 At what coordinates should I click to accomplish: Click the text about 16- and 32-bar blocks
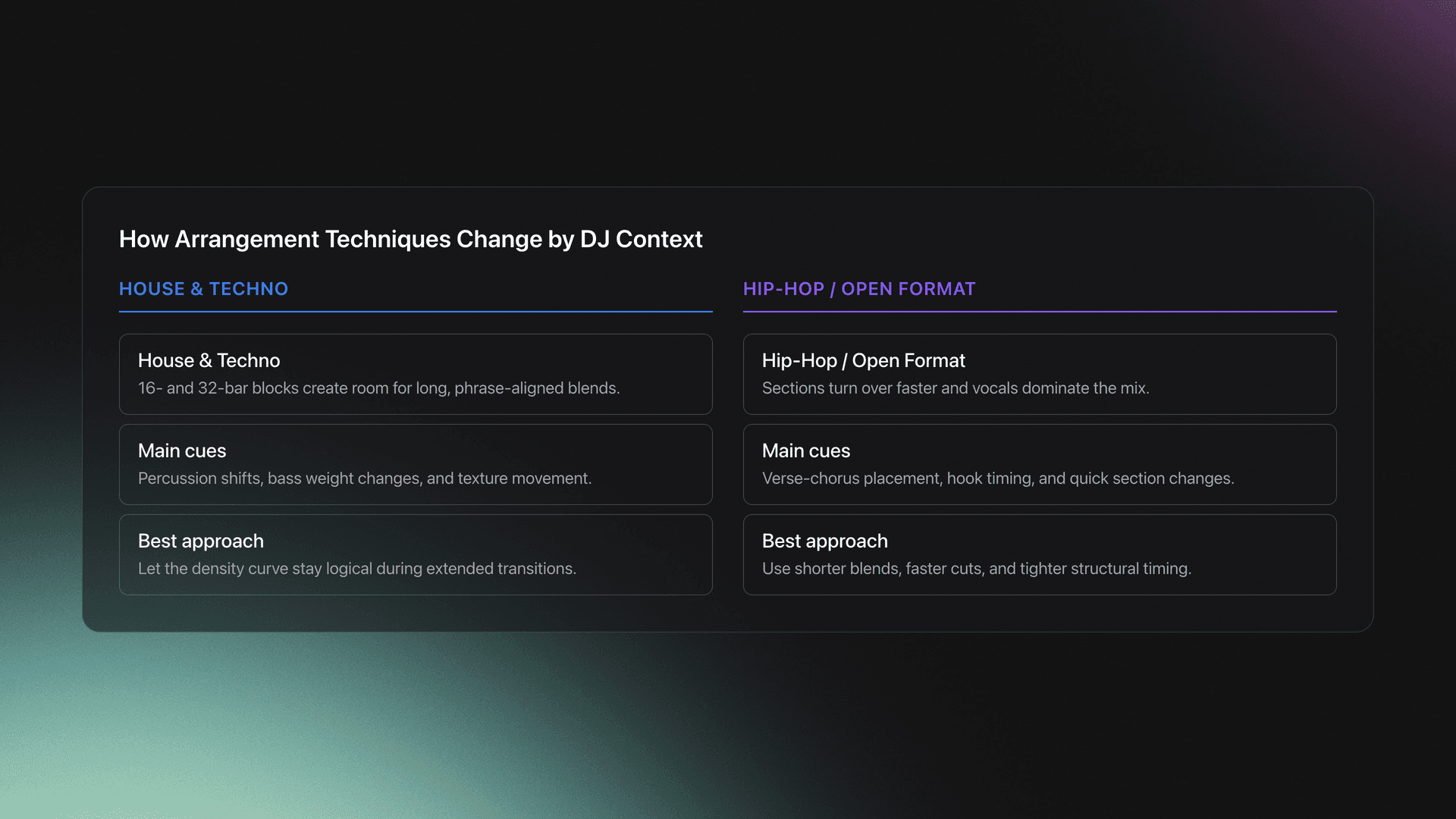click(x=379, y=388)
